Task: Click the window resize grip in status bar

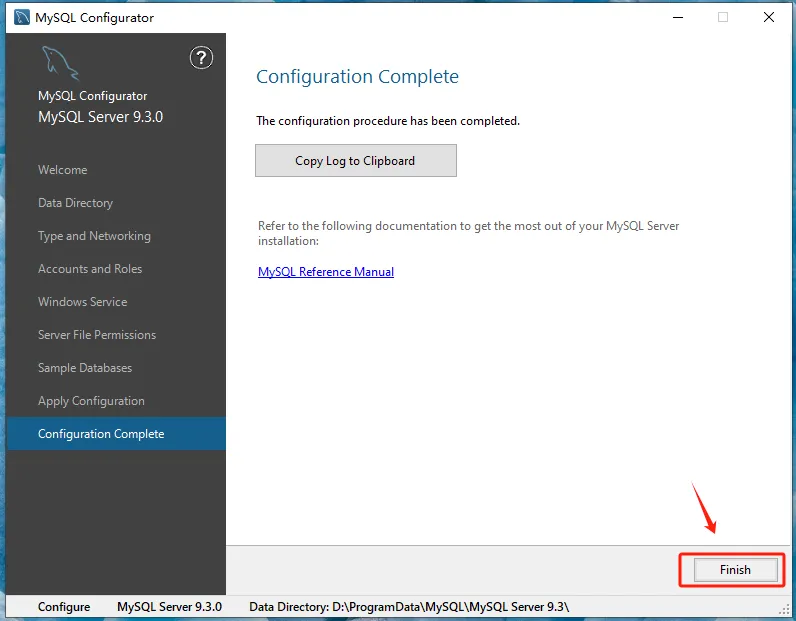Action: 784,609
